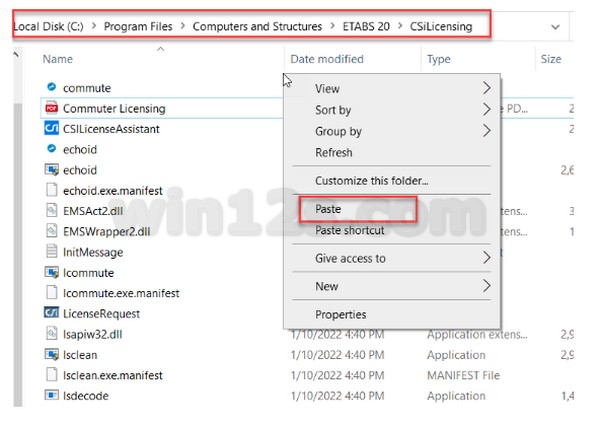Click the commute file icon
The image size is (600, 424).
pyautogui.click(x=52, y=87)
